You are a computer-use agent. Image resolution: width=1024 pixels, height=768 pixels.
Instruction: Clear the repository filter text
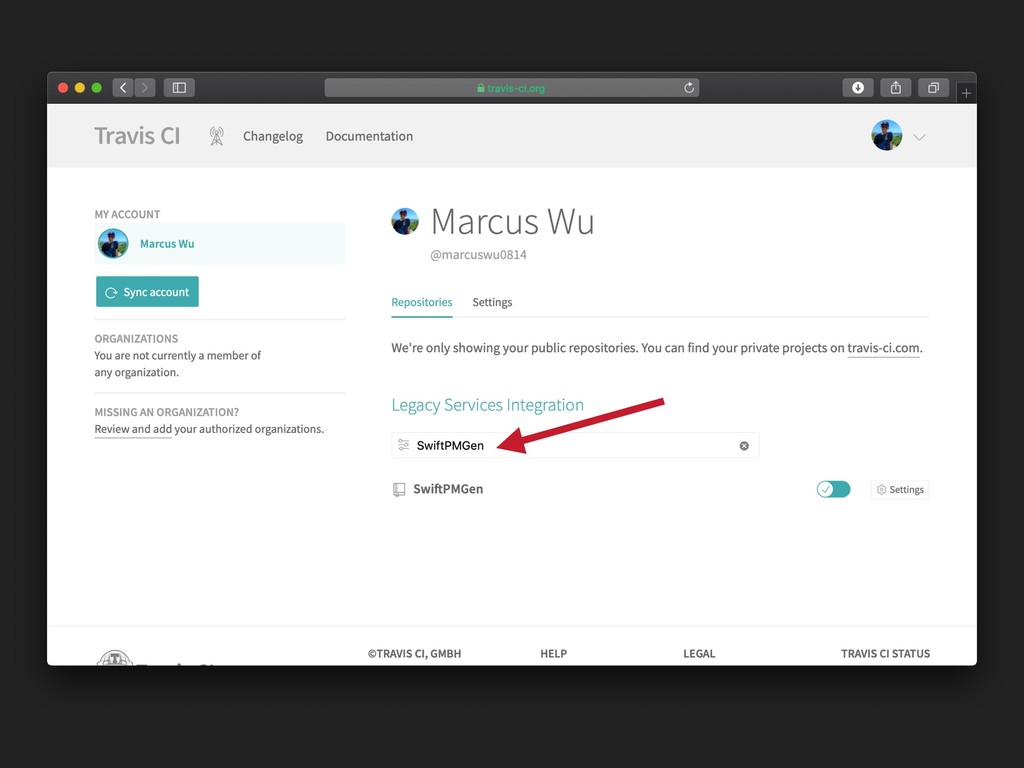tap(744, 446)
